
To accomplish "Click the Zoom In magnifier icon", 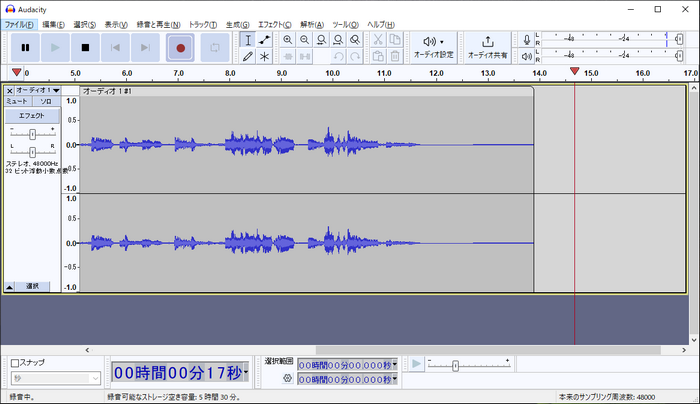I will point(288,40).
